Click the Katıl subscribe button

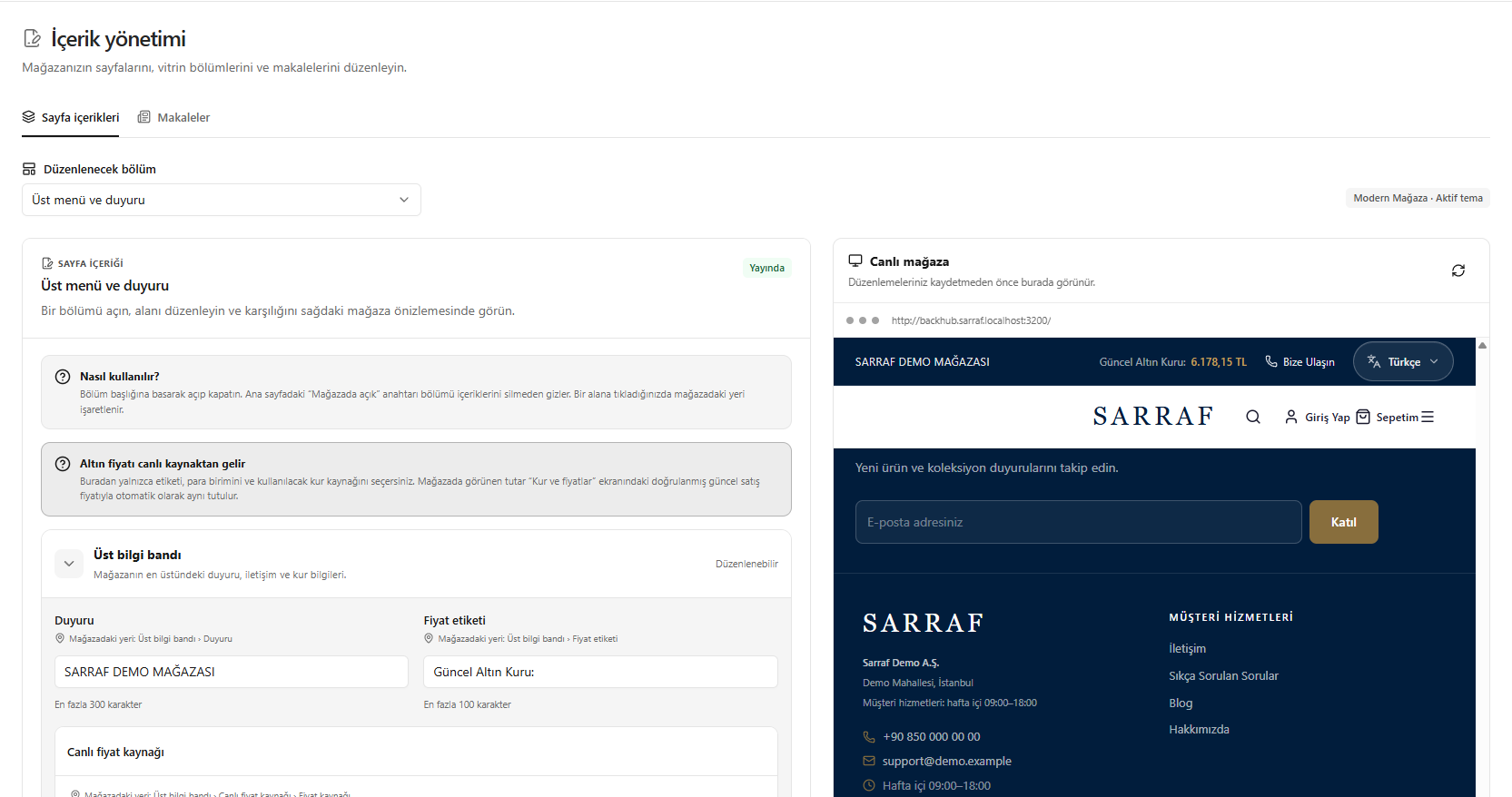1344,522
